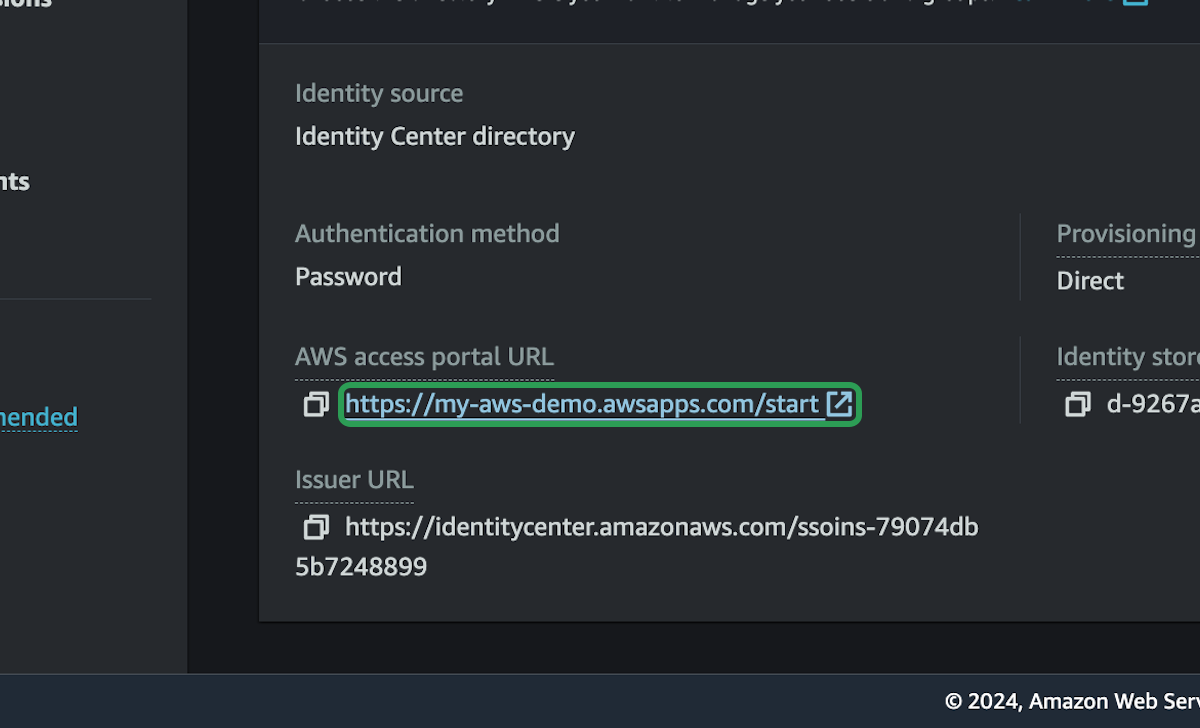The height and width of the screenshot is (728, 1200).
Task: Click the Provisioning label
Action: tap(1128, 234)
